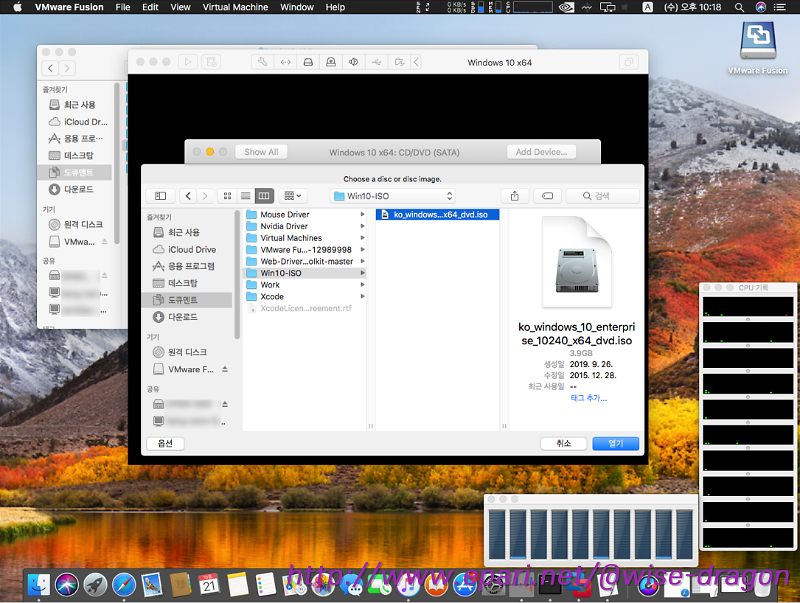Click the ISO disk image preview thumbnail
The image size is (800, 603).
click(577, 262)
